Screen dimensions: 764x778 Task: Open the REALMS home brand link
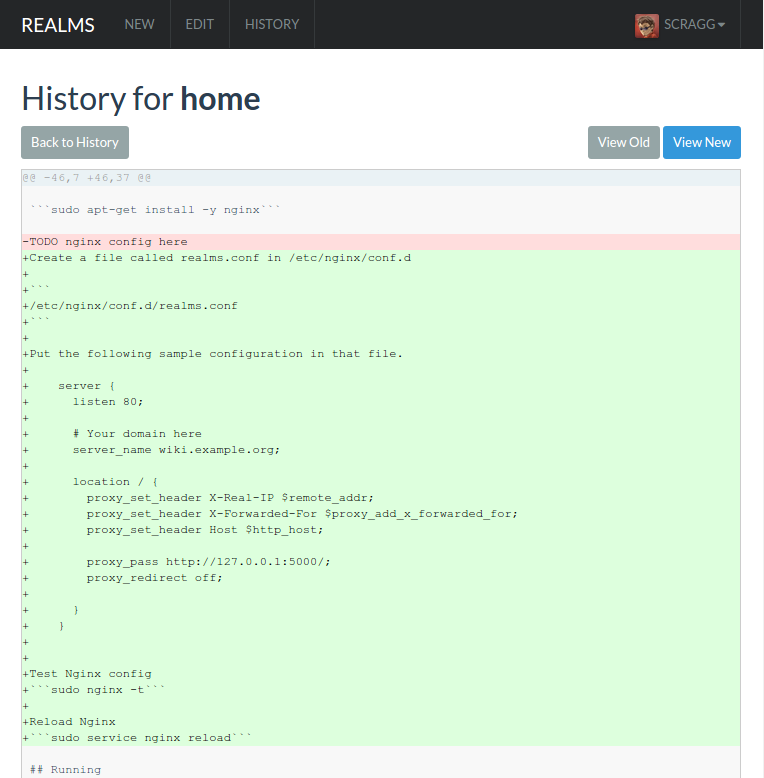[58, 25]
